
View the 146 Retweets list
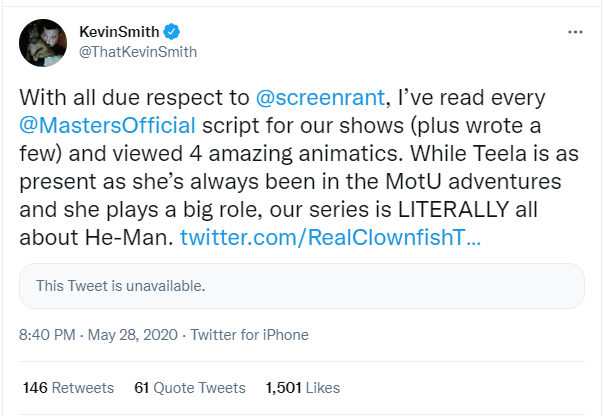pyautogui.click(x=68, y=388)
